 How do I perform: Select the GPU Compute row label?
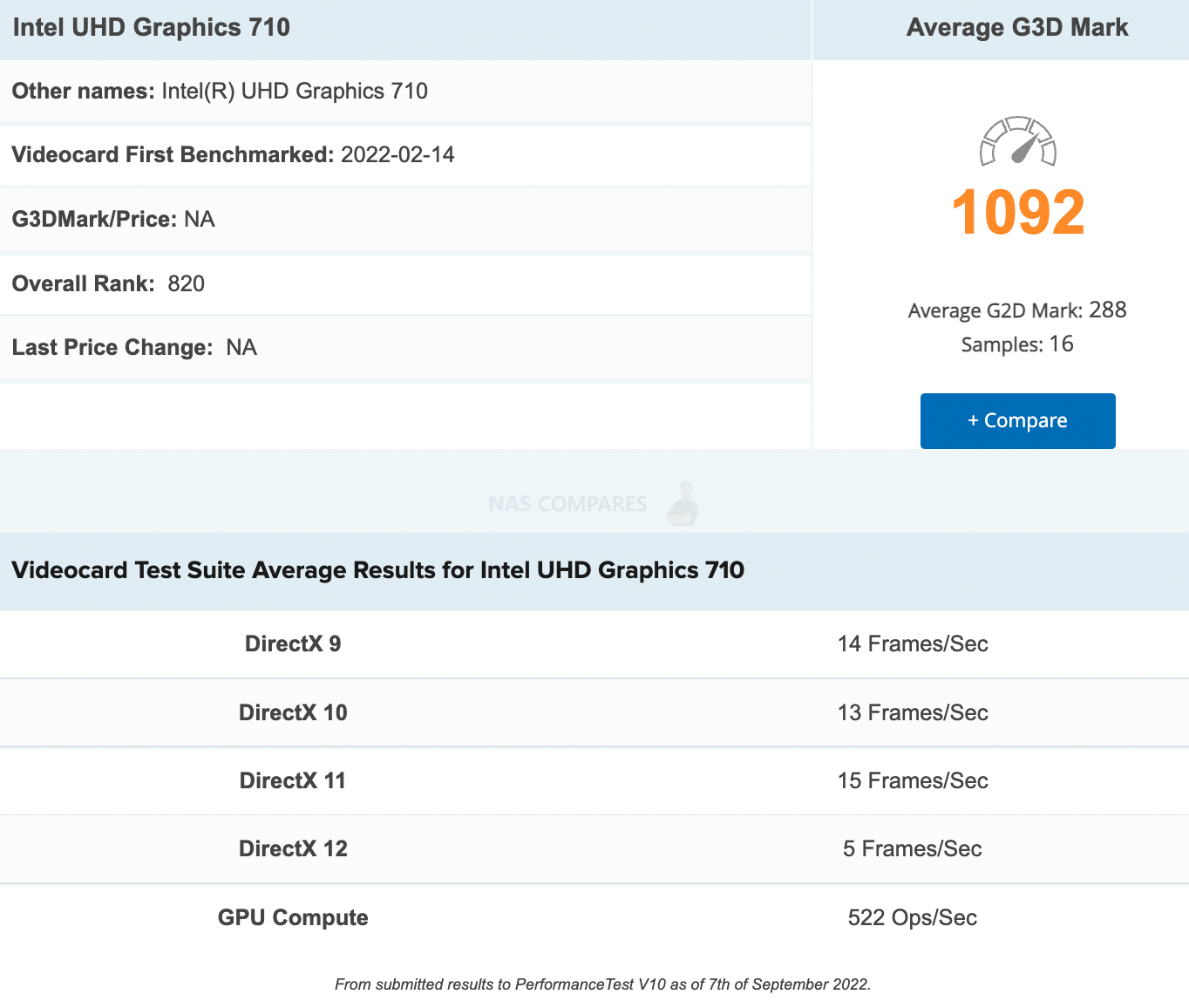[x=293, y=917]
